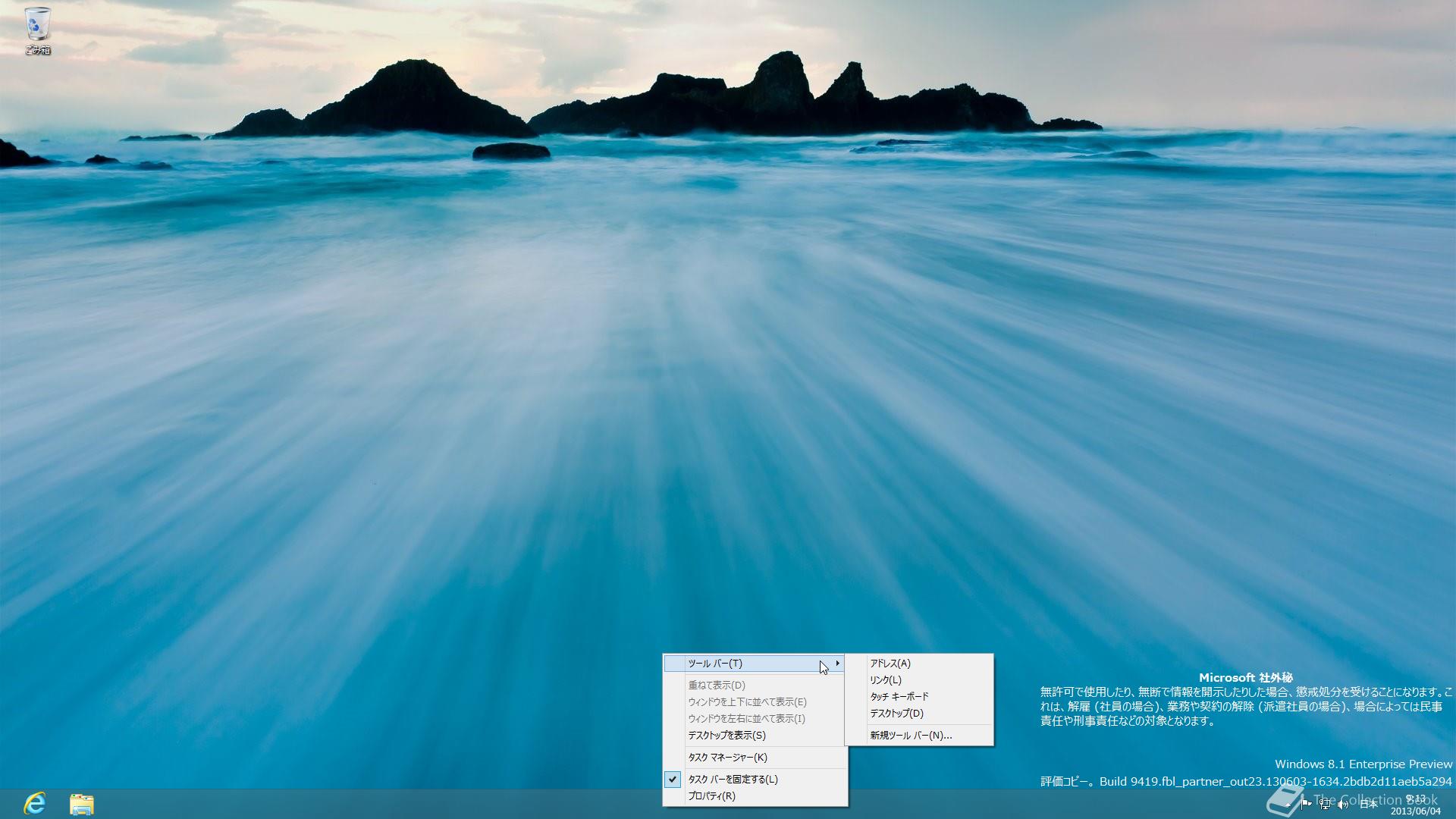Enable タッチ キーボード toolbar
The width and height of the screenshot is (1456, 819).
[x=919, y=697]
